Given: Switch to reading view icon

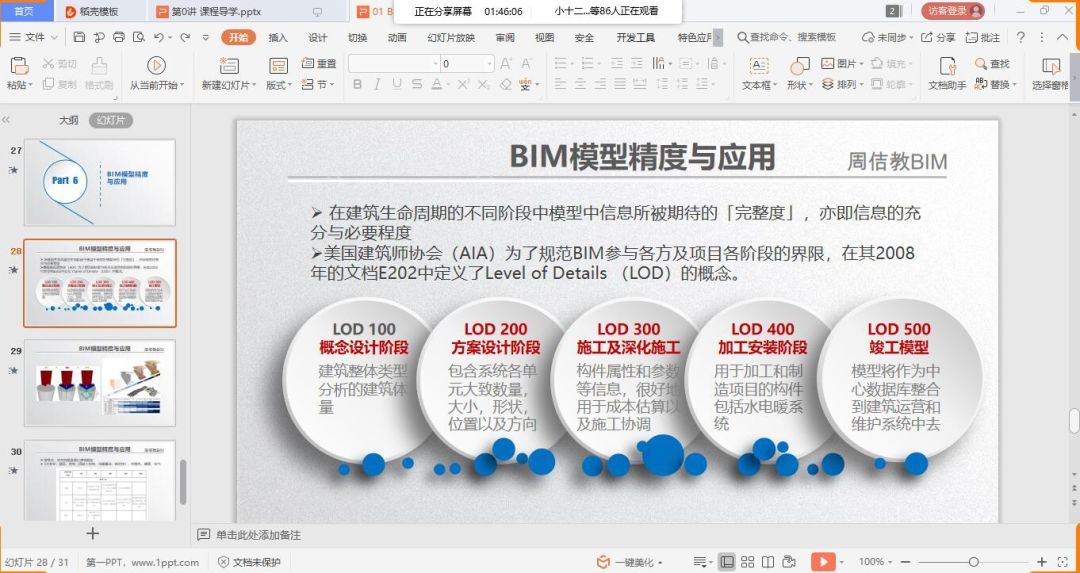Looking at the screenshot, I should point(768,562).
